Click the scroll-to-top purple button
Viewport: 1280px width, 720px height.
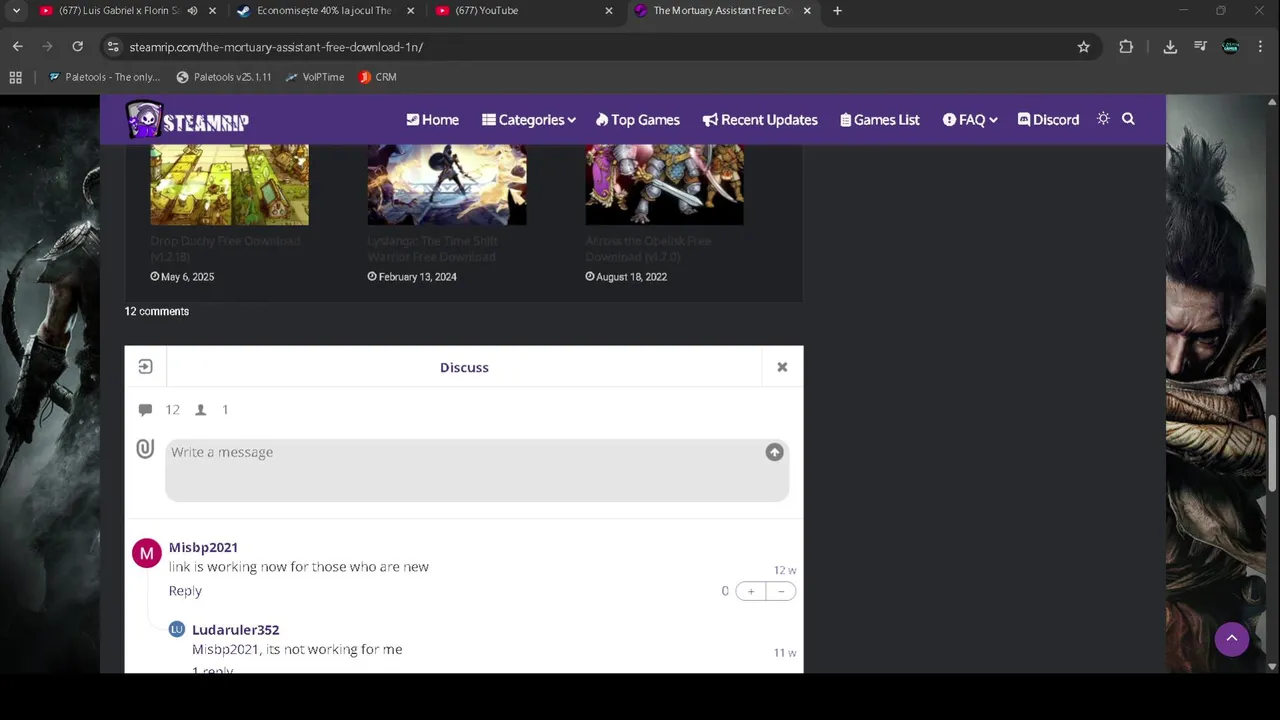pyautogui.click(x=1232, y=639)
